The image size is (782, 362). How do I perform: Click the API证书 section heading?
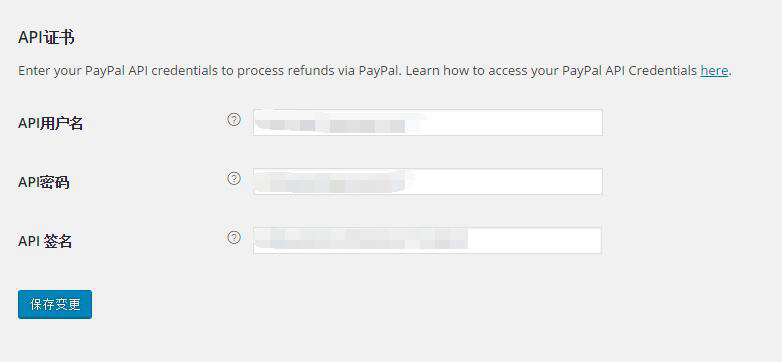[x=46, y=37]
